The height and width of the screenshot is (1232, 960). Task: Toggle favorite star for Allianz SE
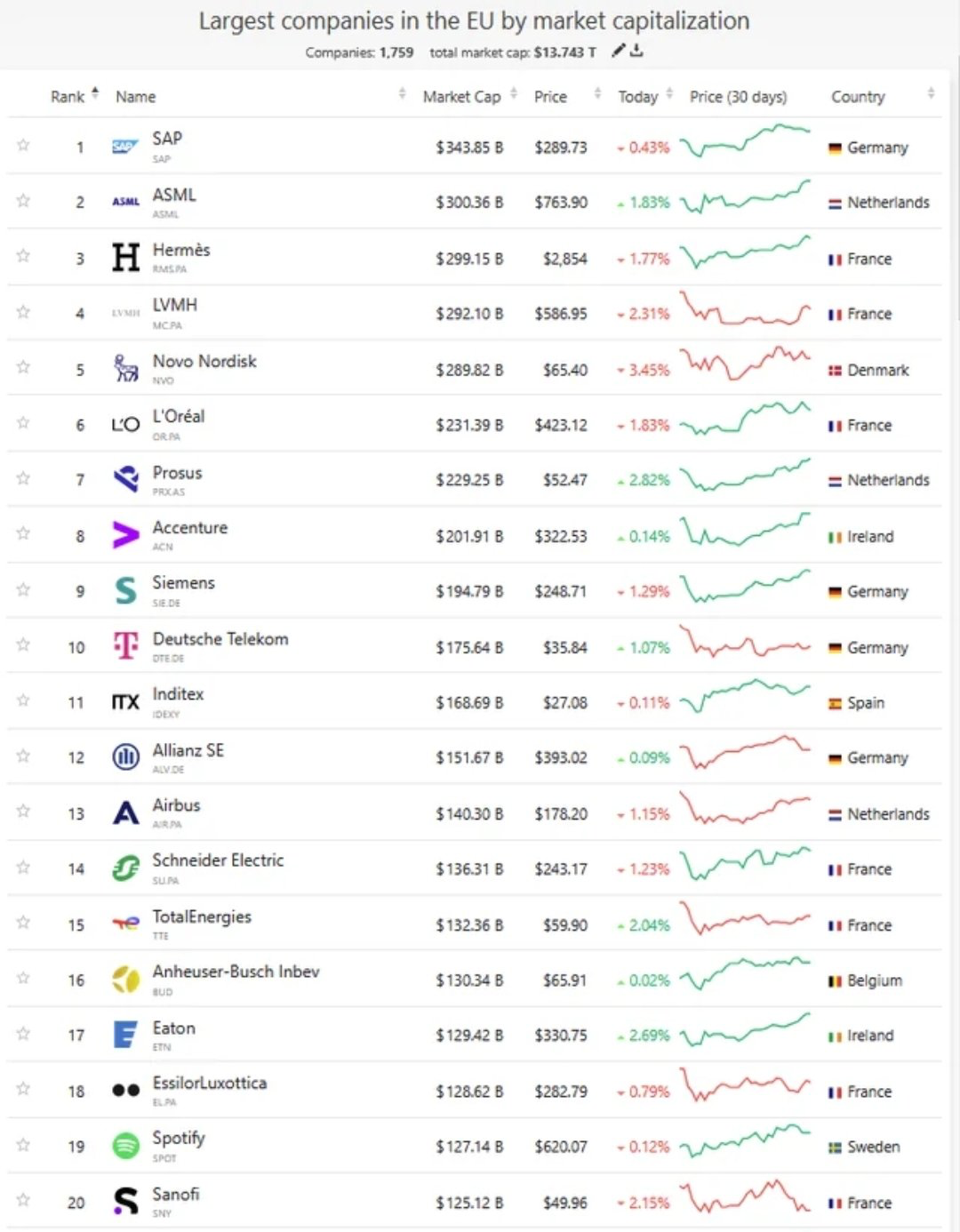tap(23, 756)
